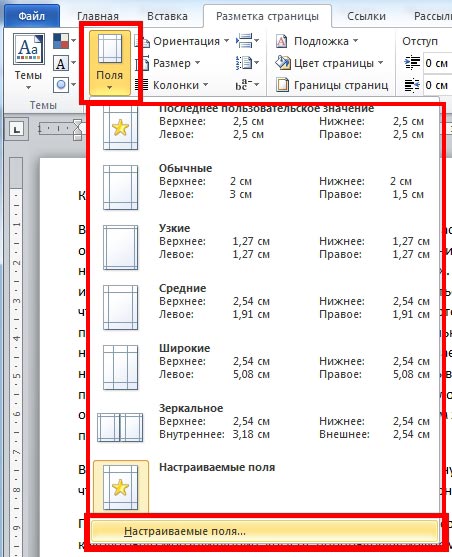Click the Подложка watermark icon
The width and height of the screenshot is (452, 557).
point(281,42)
